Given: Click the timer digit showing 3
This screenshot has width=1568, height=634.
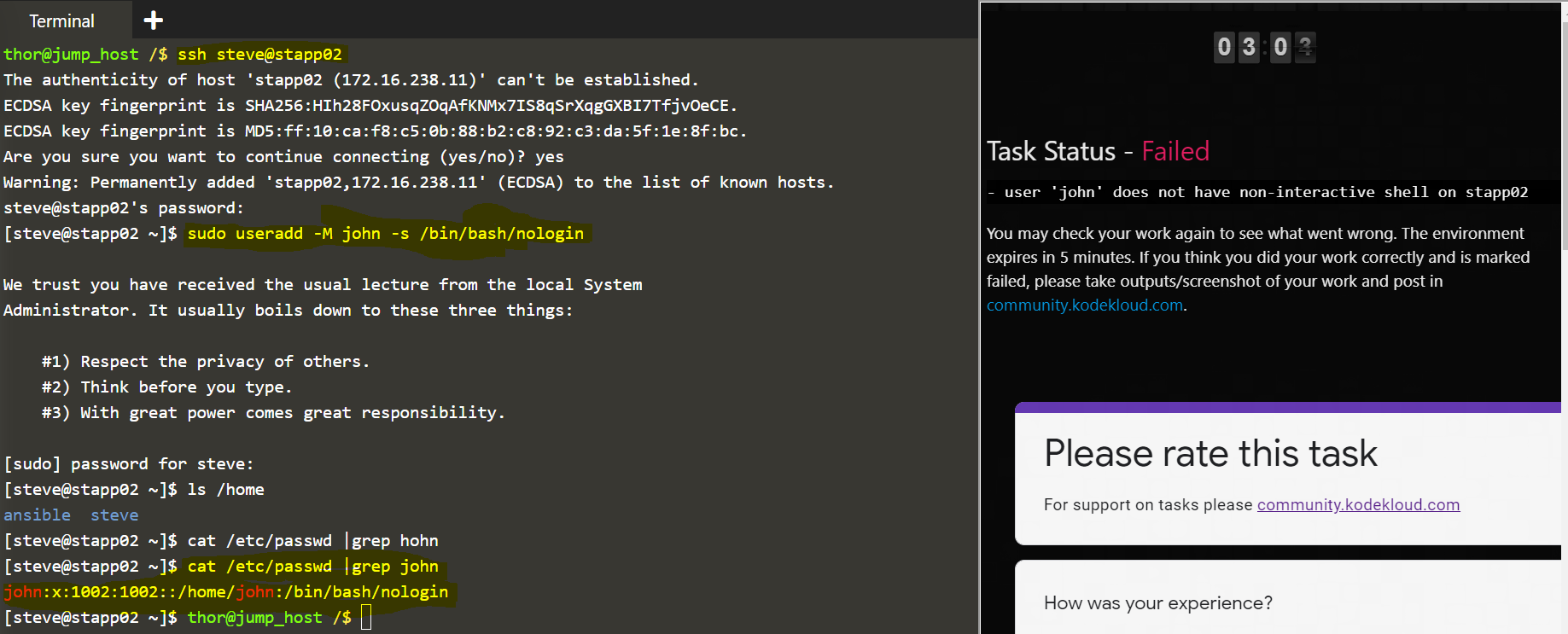Looking at the screenshot, I should (x=1249, y=47).
